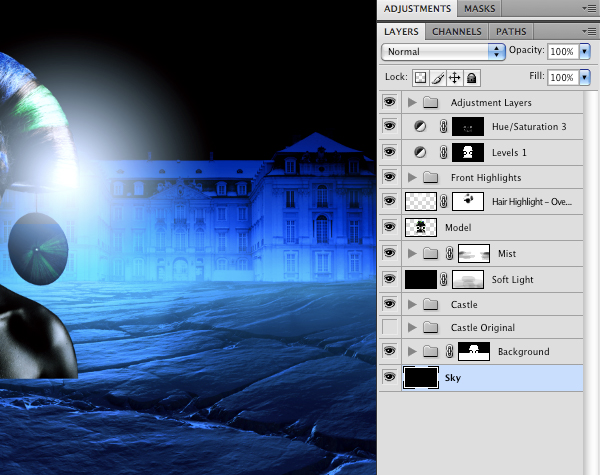The height and width of the screenshot is (475, 600).
Task: Click the lock transparent pixels icon
Action: [x=421, y=78]
